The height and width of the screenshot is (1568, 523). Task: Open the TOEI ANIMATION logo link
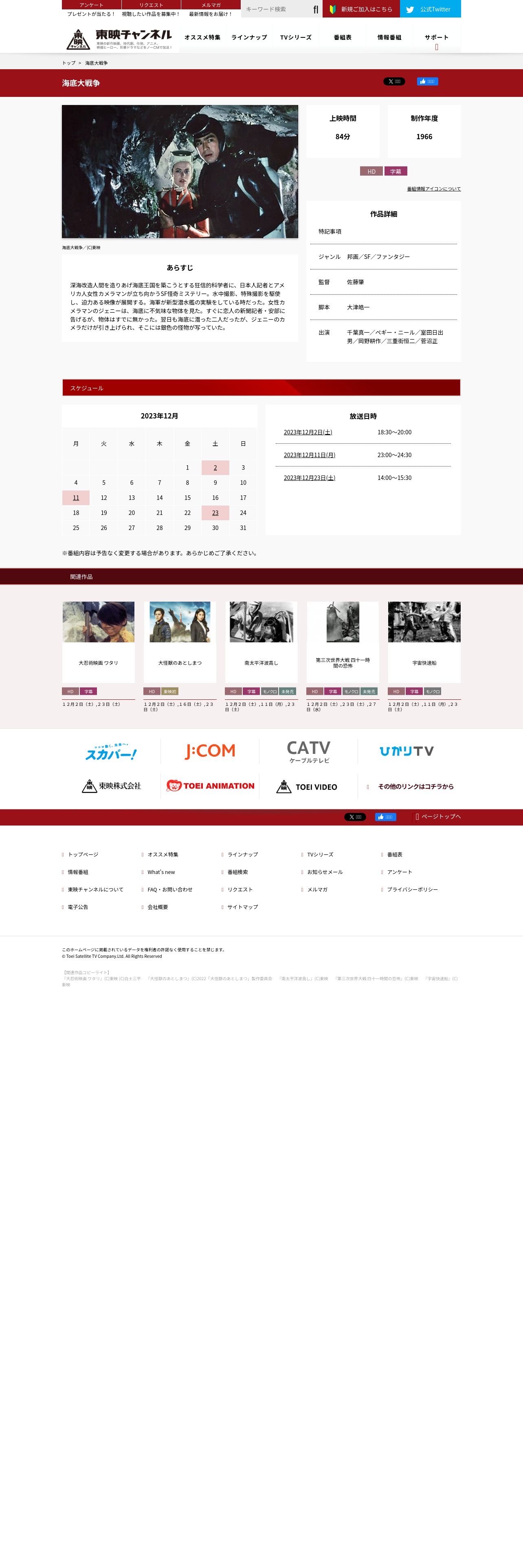(x=210, y=786)
